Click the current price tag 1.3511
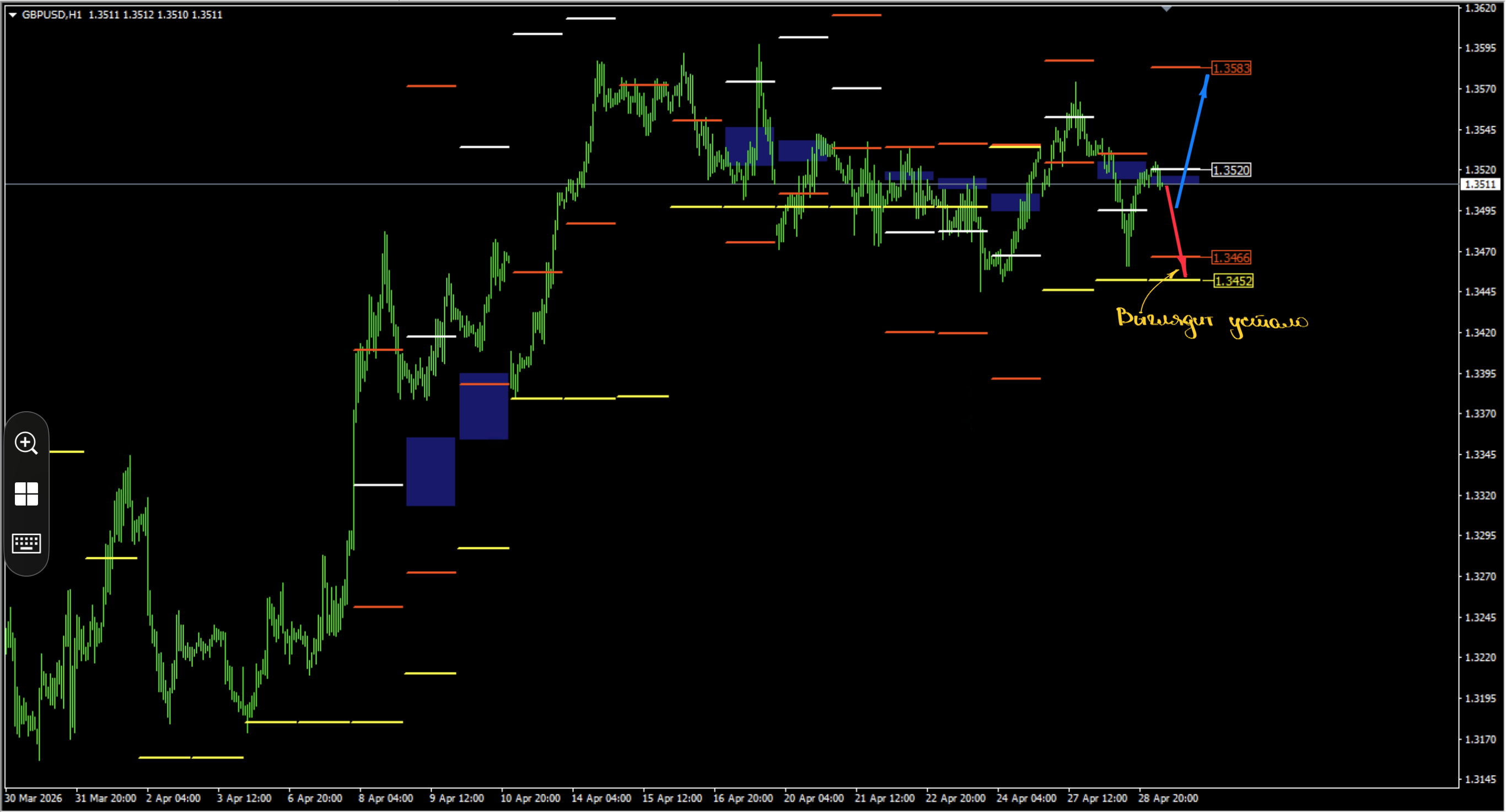Screen dimensions: 1506x812 1480,184
